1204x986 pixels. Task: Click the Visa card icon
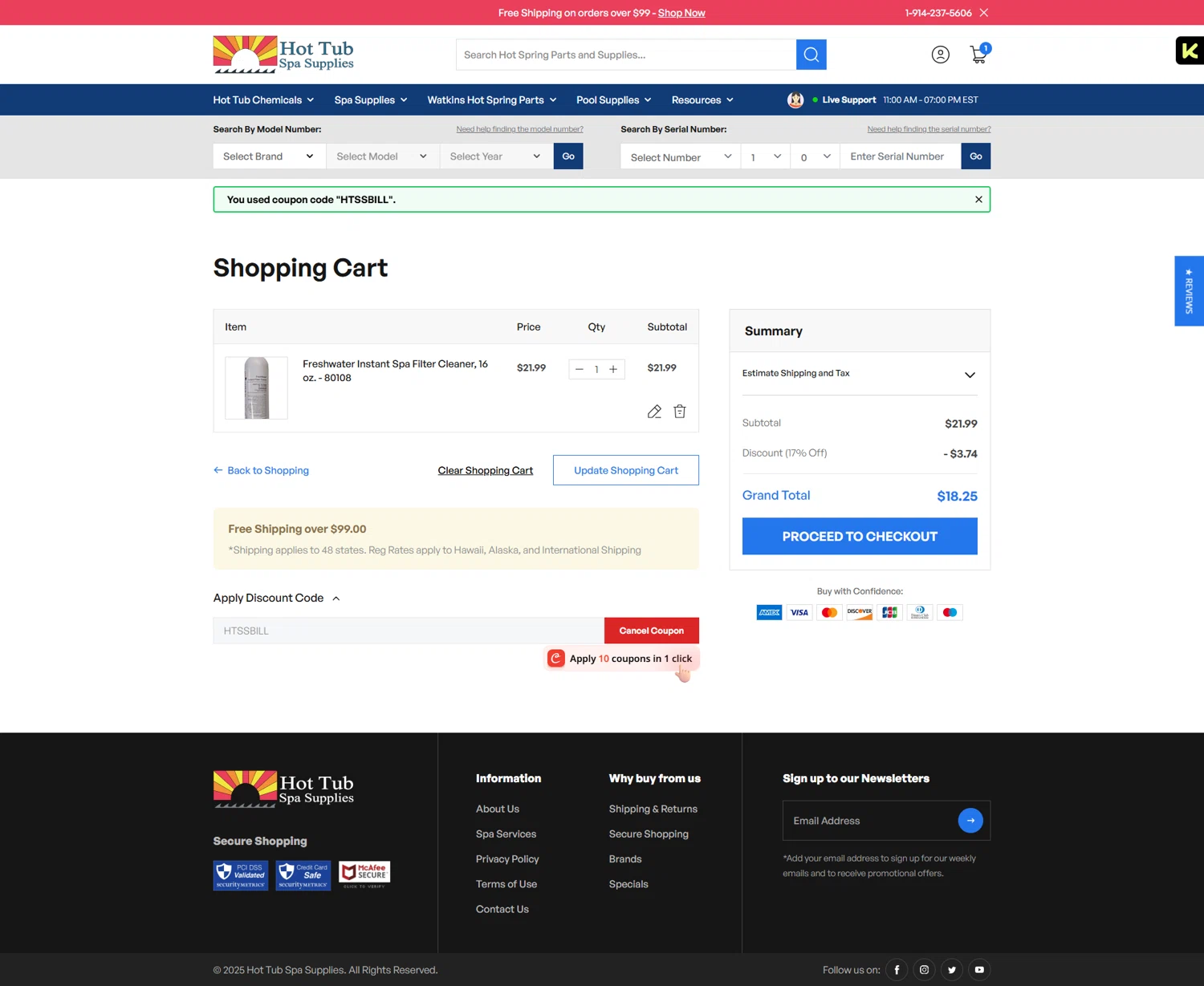tap(799, 613)
